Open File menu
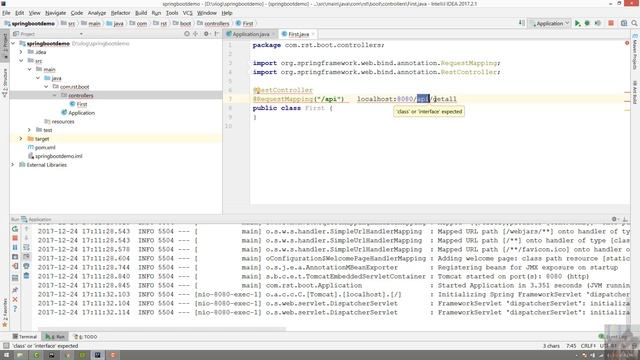This screenshot has width=640, height=360. click(6, 13)
